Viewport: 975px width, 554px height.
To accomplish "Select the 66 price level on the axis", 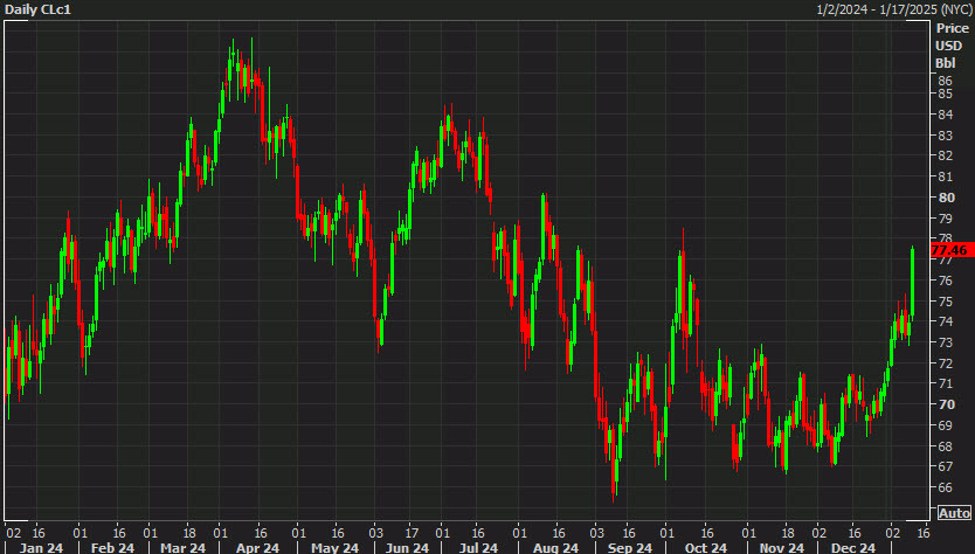I will point(944,487).
